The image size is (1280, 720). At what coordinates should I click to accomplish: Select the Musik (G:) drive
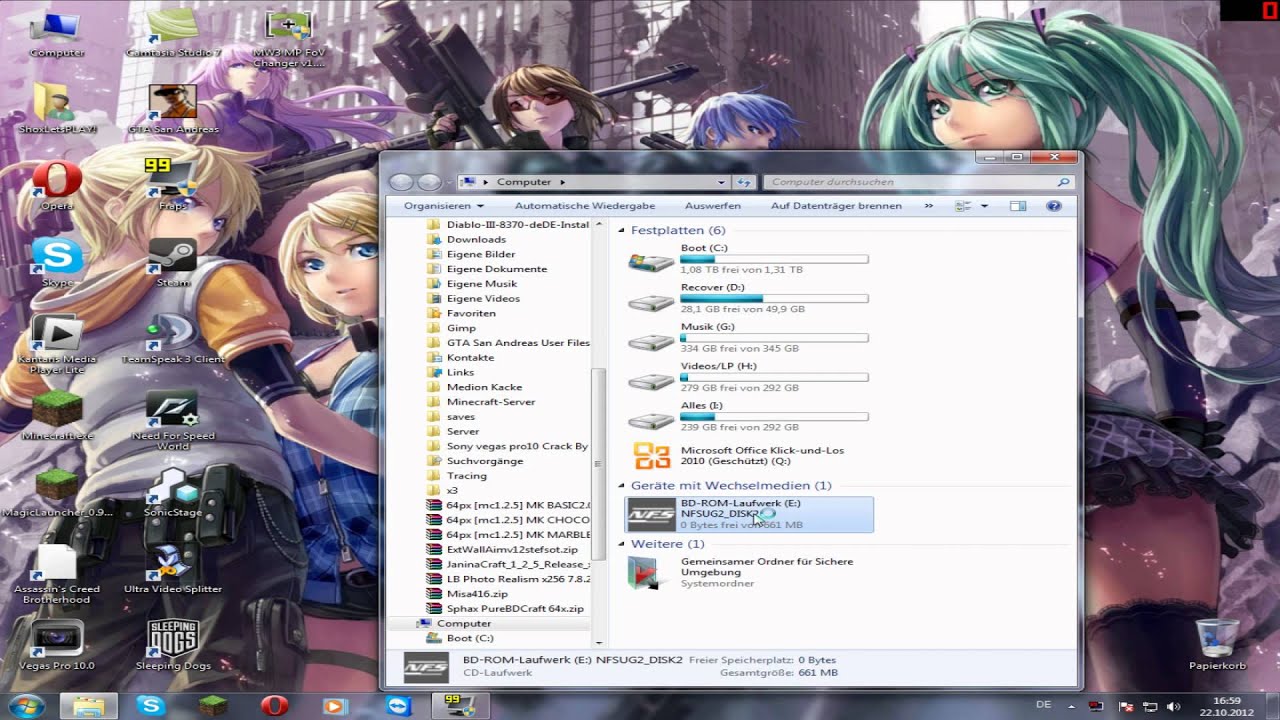[x=748, y=338]
